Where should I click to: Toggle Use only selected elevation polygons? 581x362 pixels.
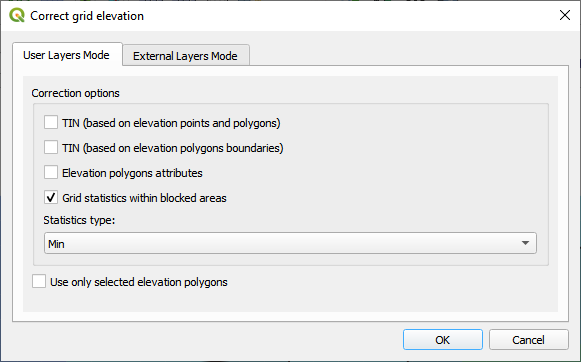tap(39, 282)
